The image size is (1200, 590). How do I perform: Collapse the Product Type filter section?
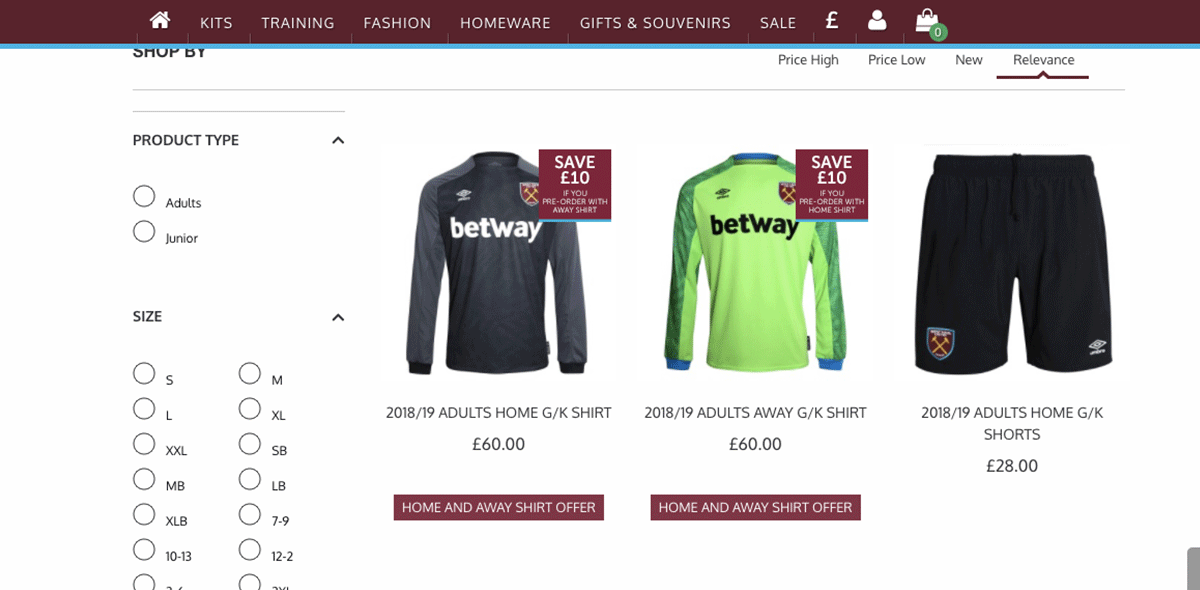pyautogui.click(x=338, y=141)
